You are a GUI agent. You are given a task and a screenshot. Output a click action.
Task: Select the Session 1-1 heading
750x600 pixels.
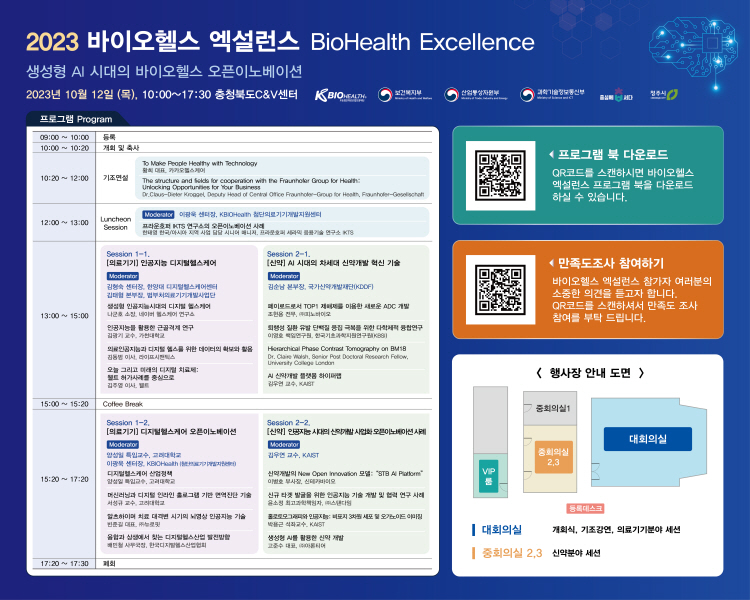point(128,254)
